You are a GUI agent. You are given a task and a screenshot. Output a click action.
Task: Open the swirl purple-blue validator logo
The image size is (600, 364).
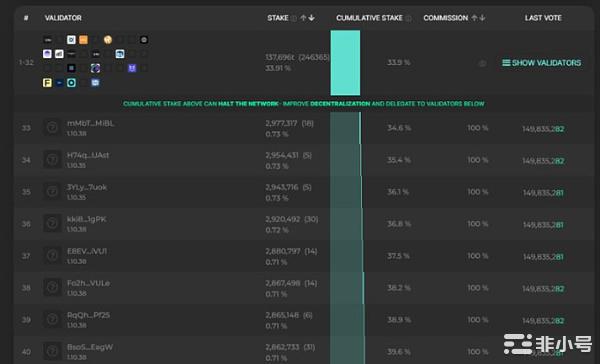(x=95, y=68)
